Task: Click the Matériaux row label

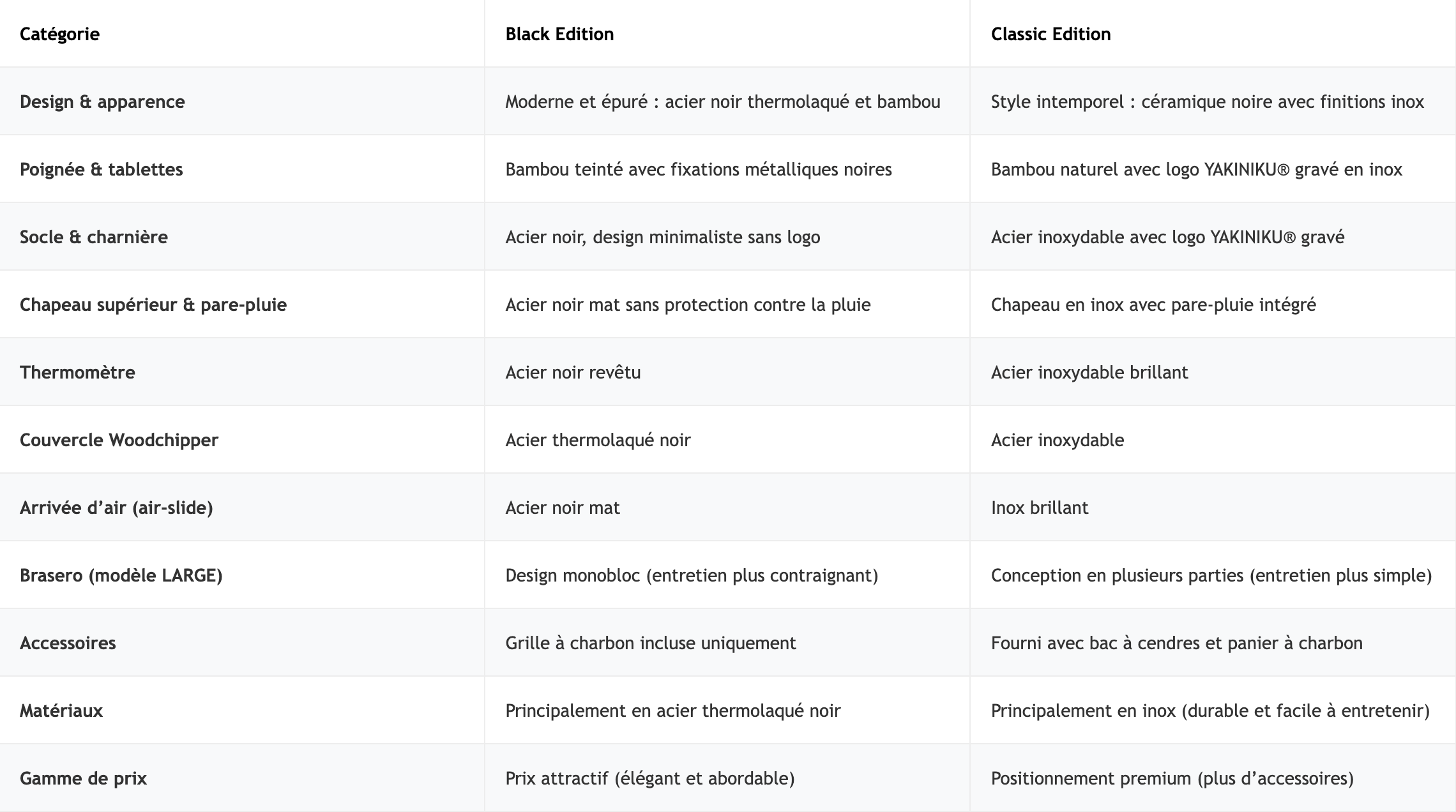Action: (x=61, y=710)
